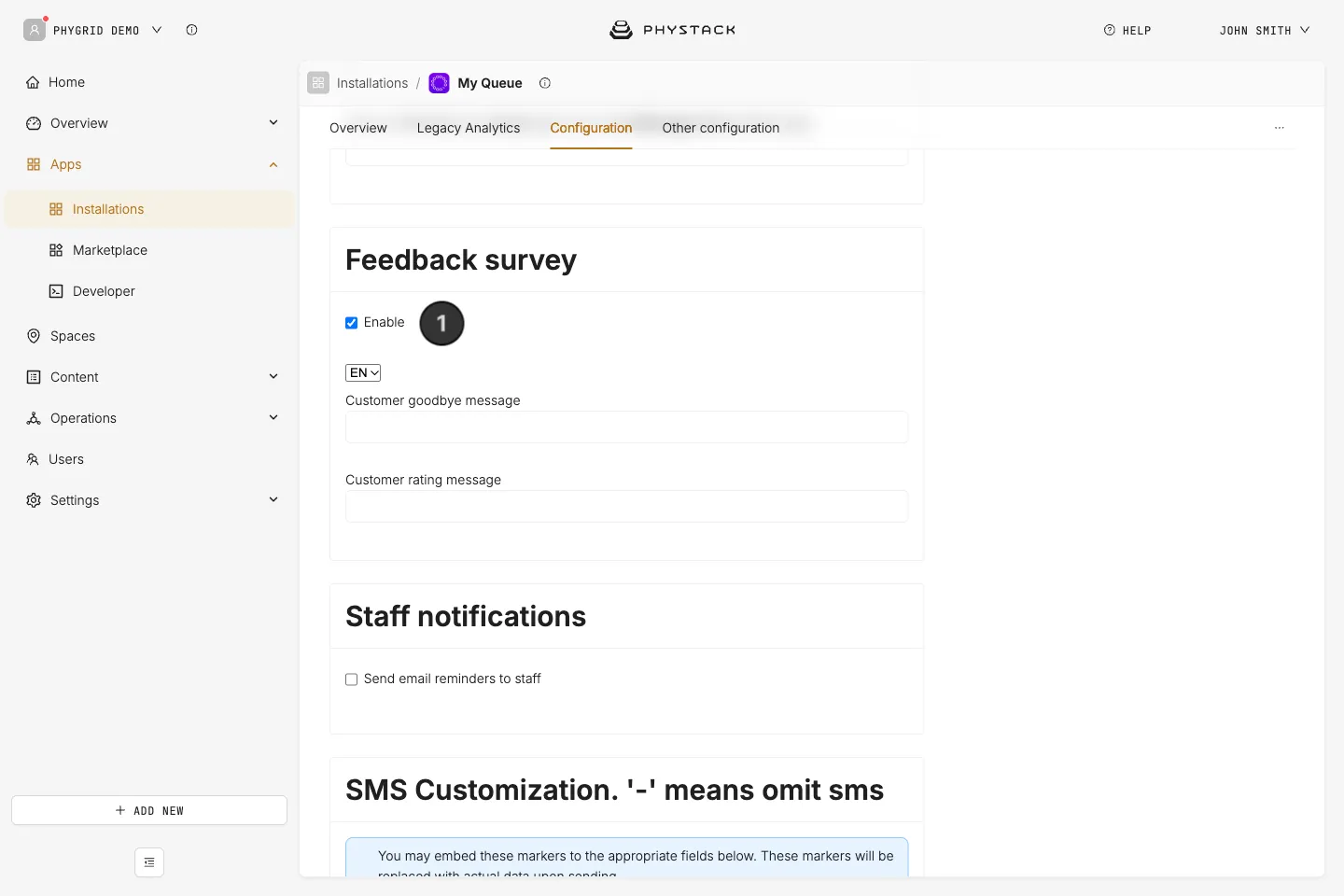
Task: Click the purple My Queue app icon
Action: (439, 83)
